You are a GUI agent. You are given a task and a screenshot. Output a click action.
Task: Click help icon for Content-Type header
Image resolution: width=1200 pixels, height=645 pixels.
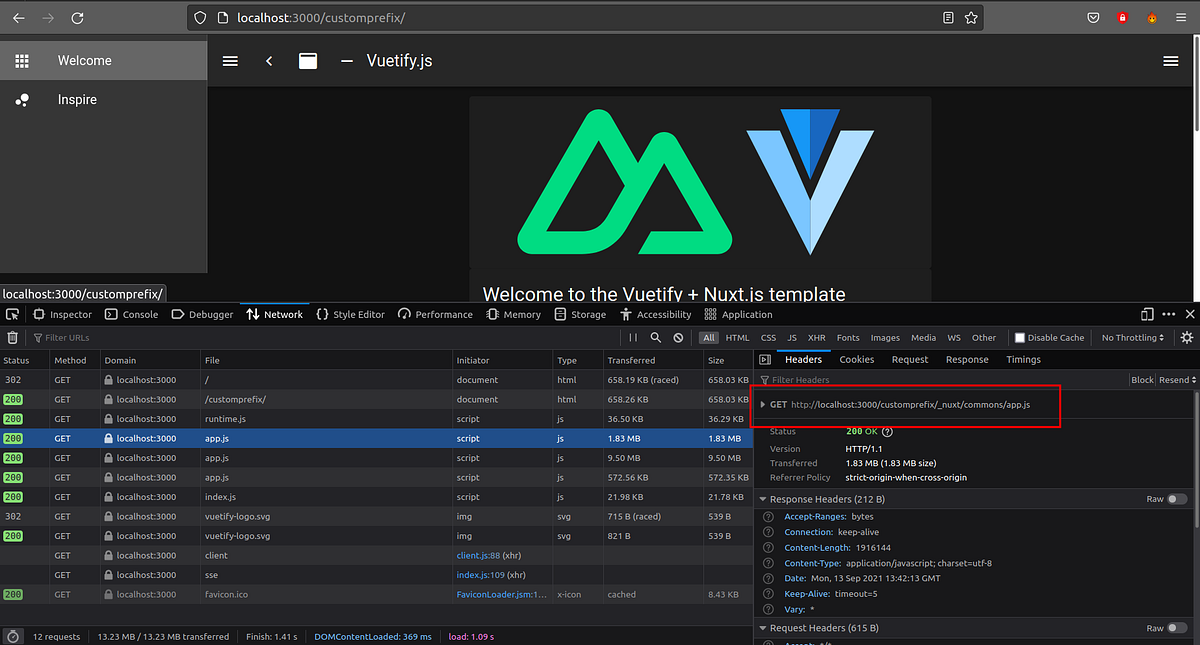click(x=768, y=563)
